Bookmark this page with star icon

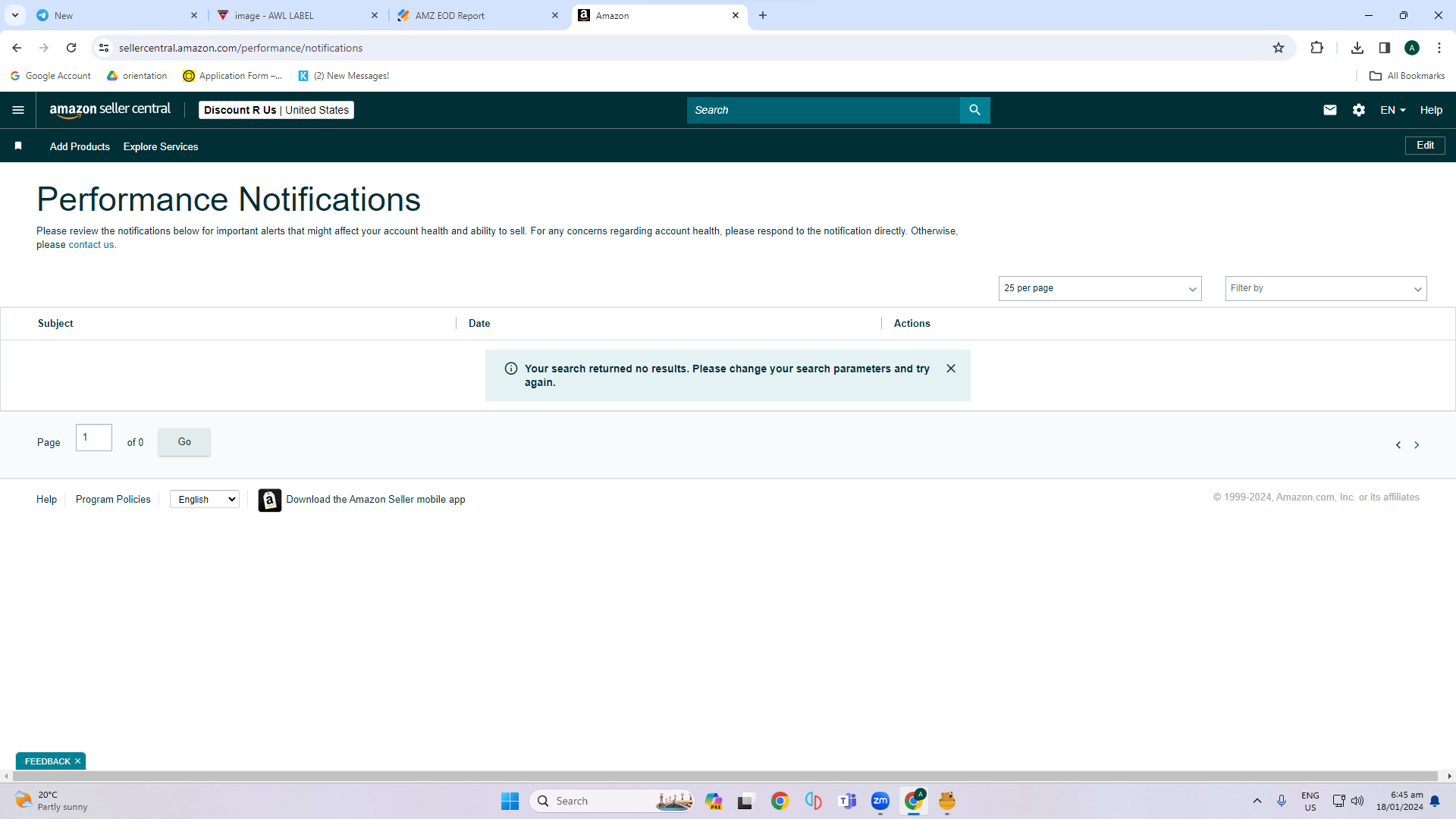1279,48
